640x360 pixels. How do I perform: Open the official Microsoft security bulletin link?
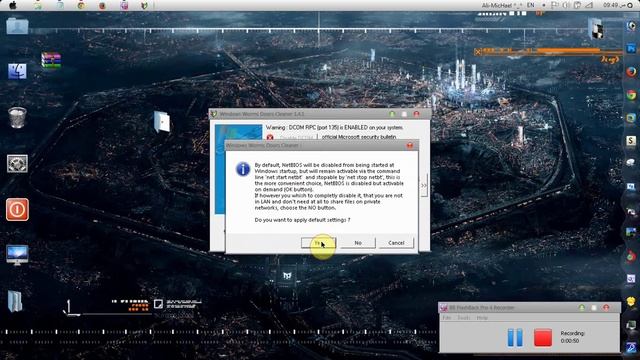[x=359, y=137]
